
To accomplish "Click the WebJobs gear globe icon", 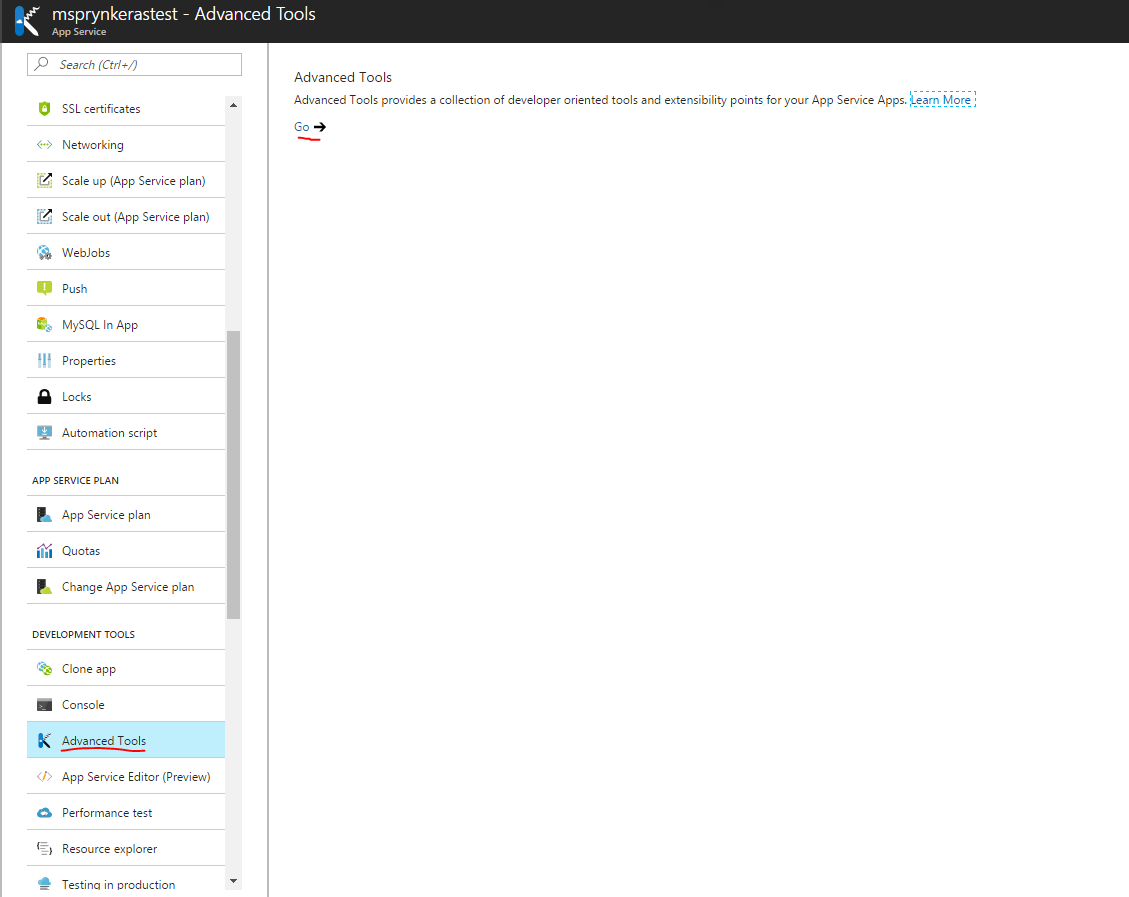I will (44, 253).
